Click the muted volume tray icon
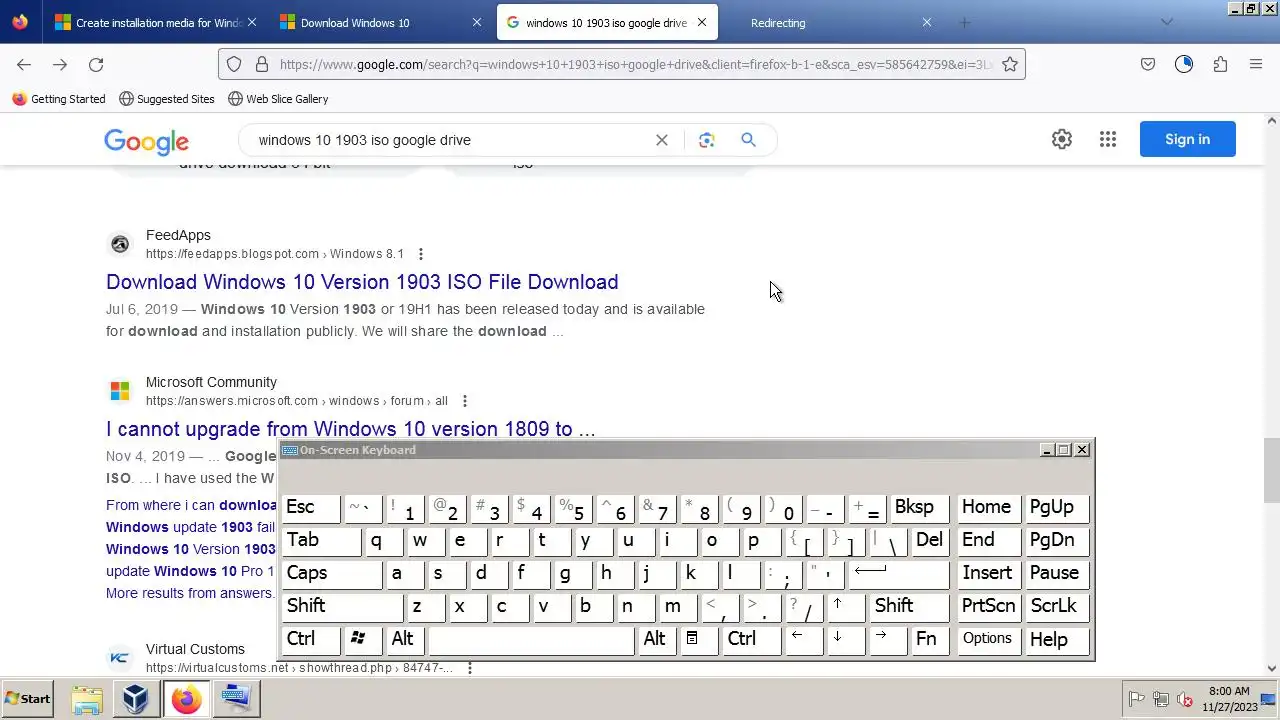The height and width of the screenshot is (720, 1280). coord(1185,699)
